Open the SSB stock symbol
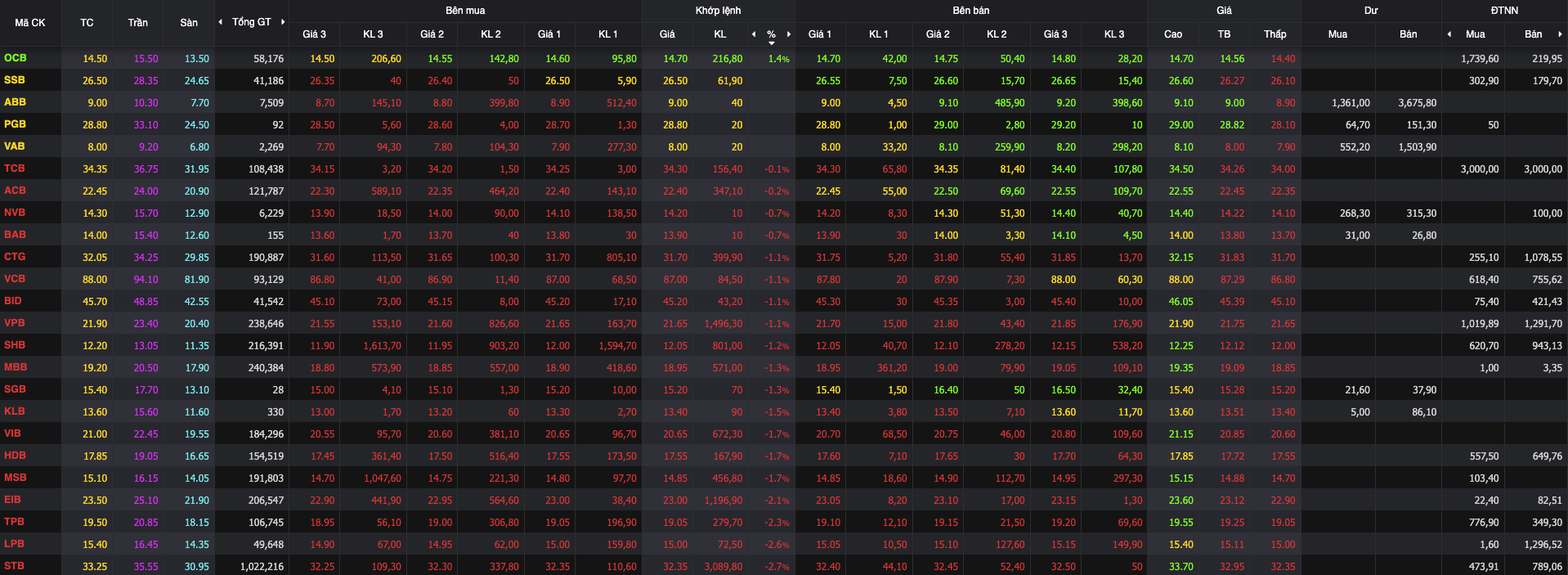The height and width of the screenshot is (575, 1568). (x=15, y=80)
